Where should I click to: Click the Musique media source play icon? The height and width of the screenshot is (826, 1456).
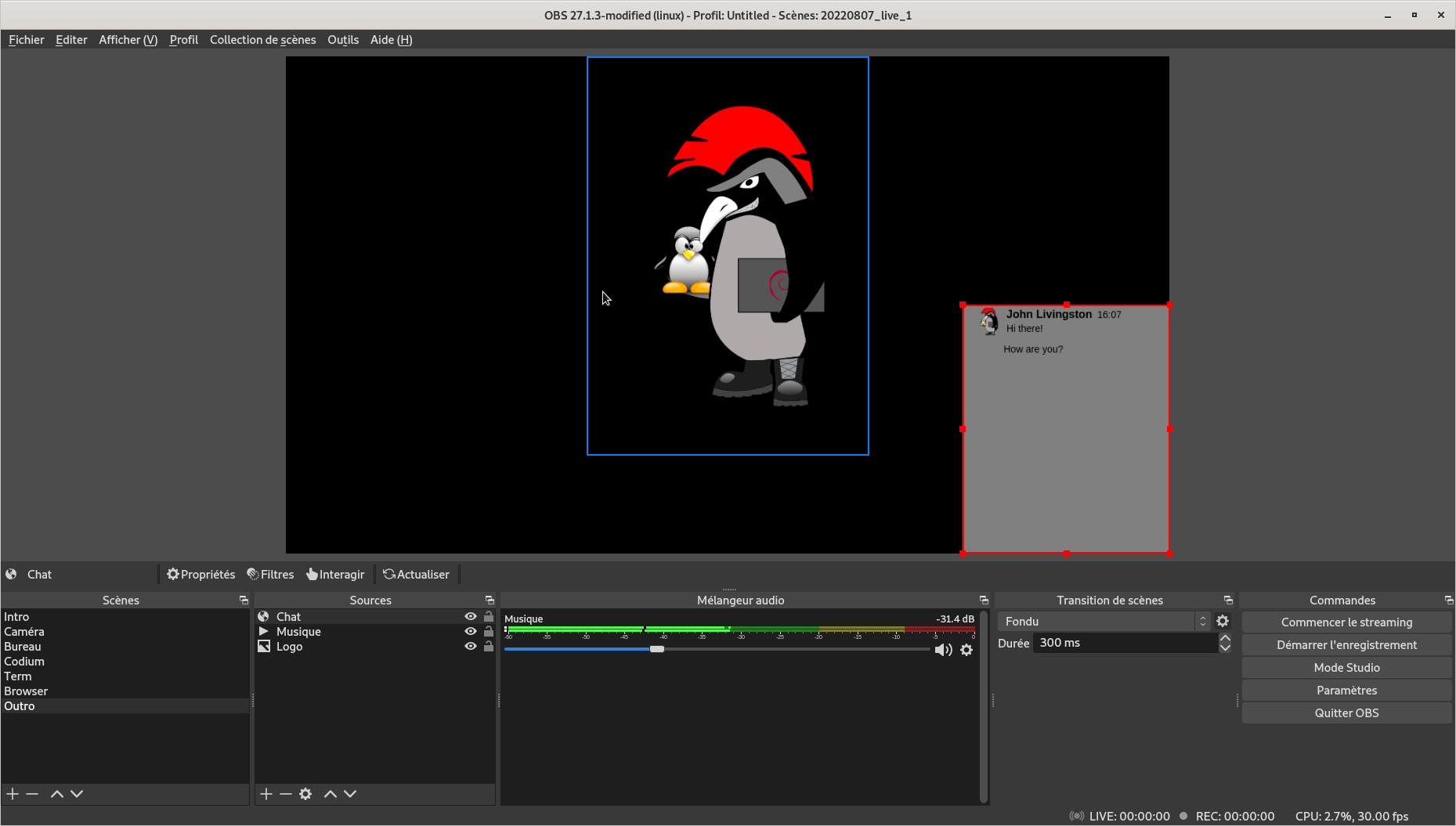pyautogui.click(x=264, y=632)
